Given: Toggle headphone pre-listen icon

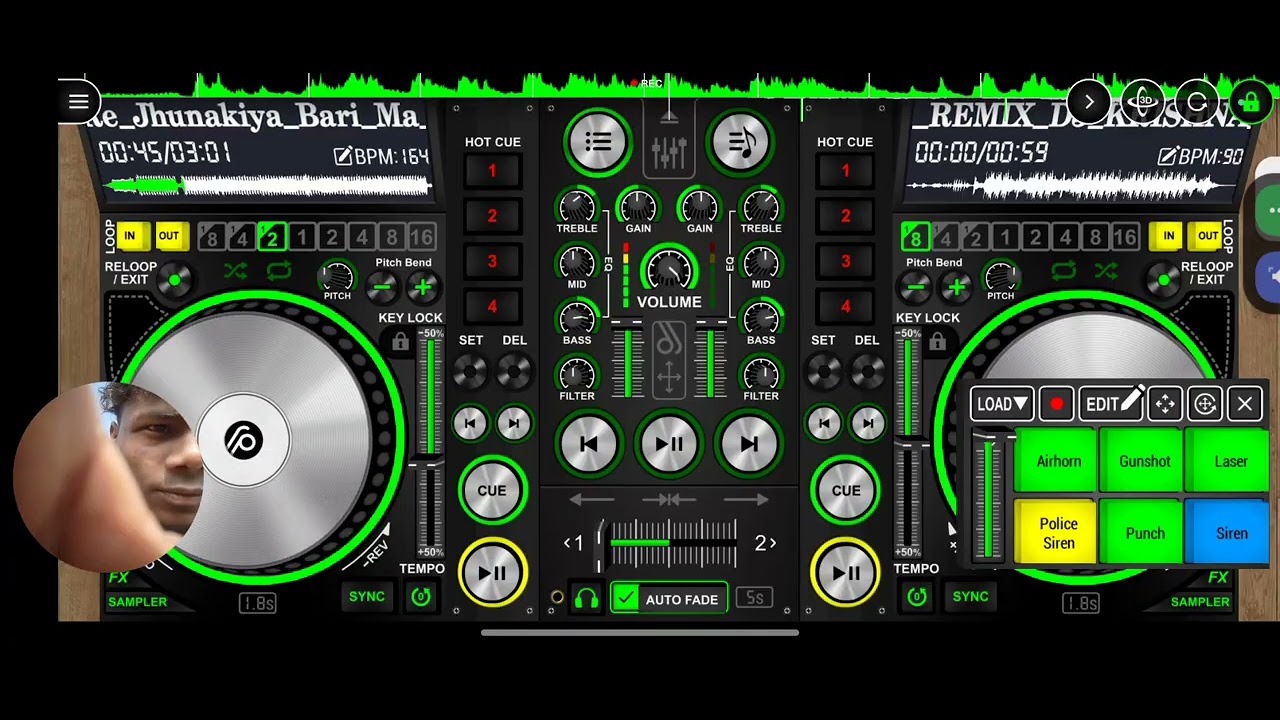Looking at the screenshot, I should pyautogui.click(x=586, y=599).
